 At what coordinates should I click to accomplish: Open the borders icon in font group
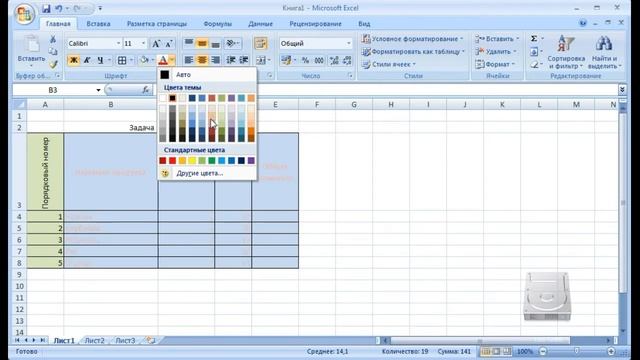[x=122, y=60]
